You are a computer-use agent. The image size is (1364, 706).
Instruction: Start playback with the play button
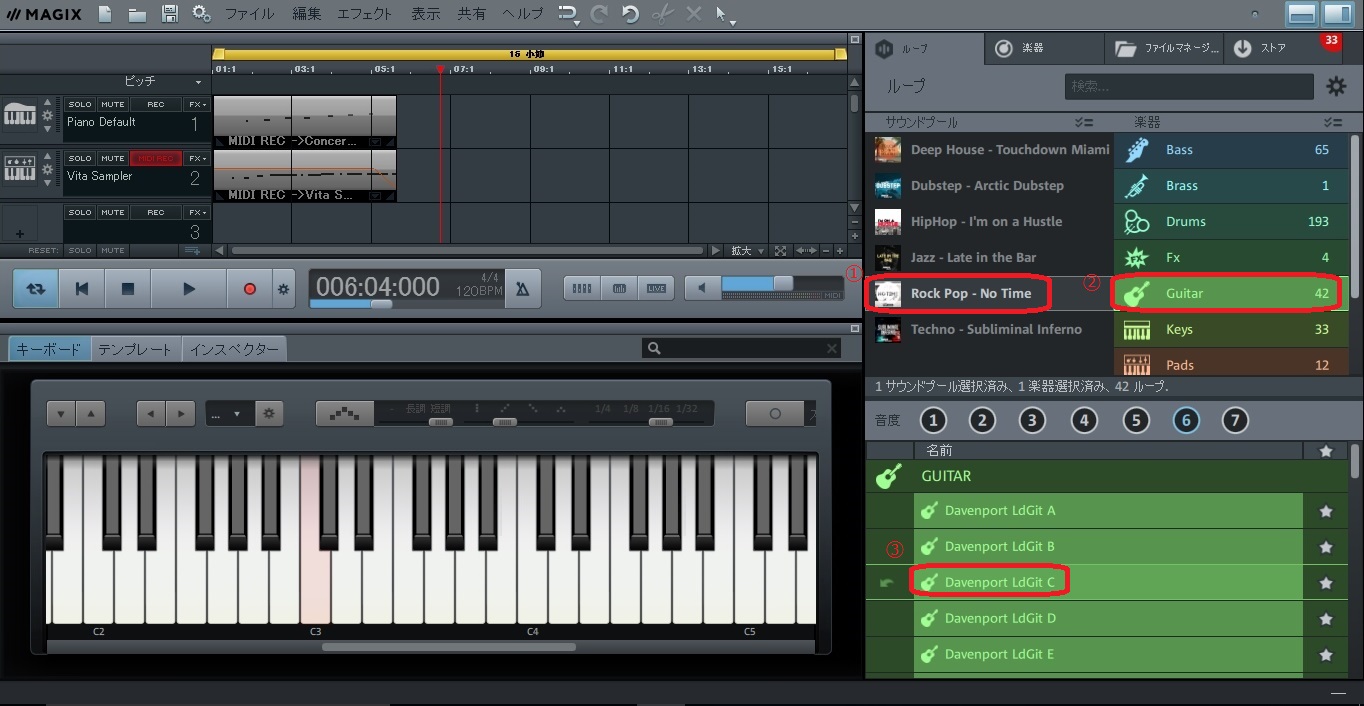(189, 289)
